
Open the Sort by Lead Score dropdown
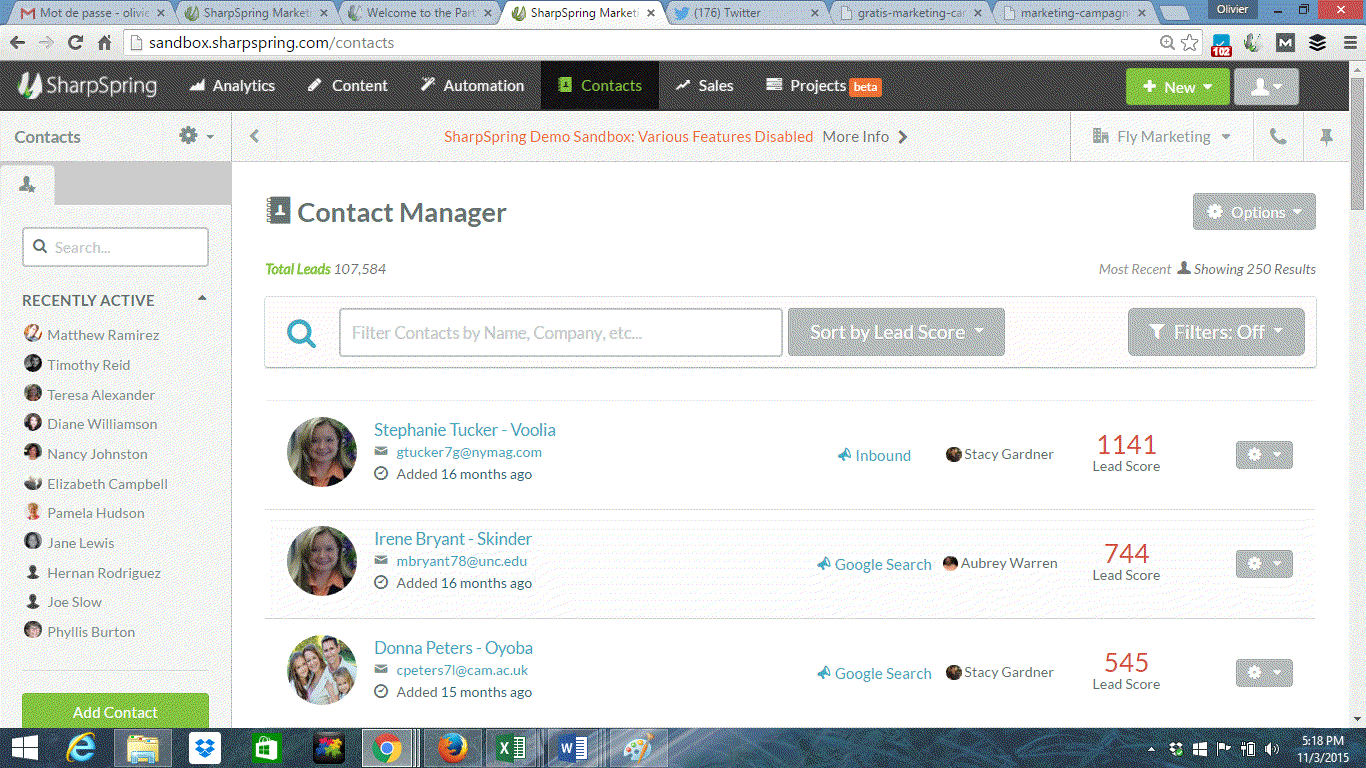895,332
